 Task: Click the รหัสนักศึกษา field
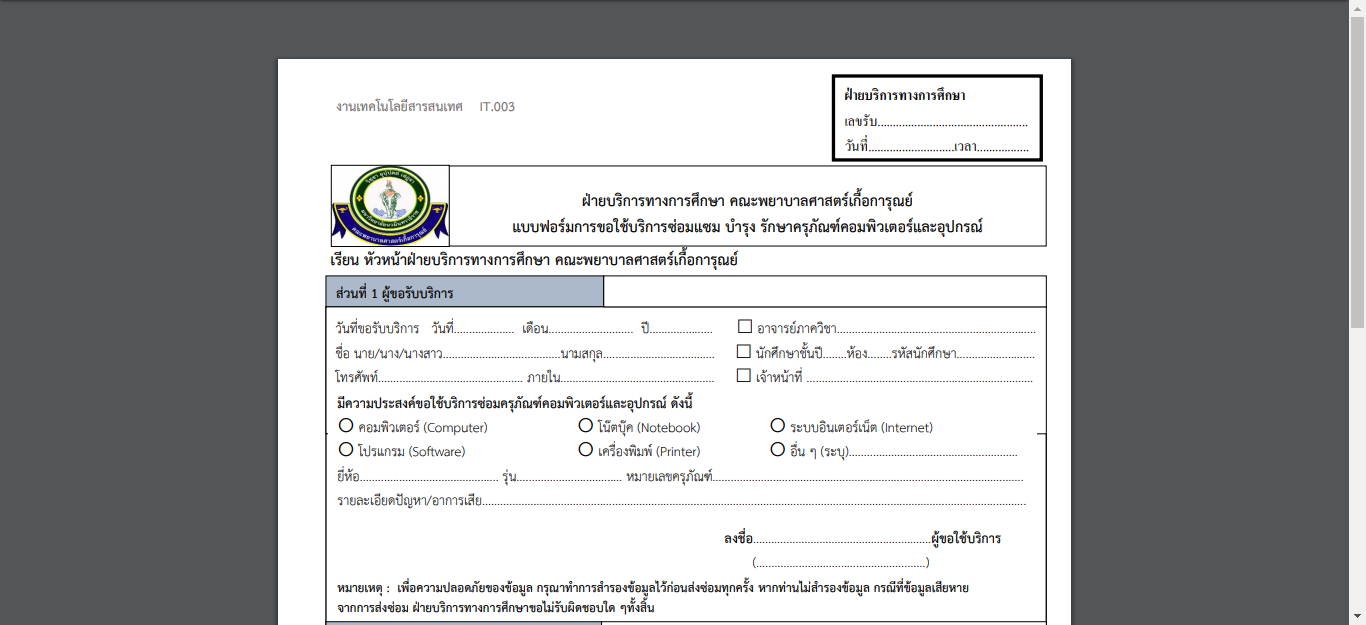coord(996,353)
